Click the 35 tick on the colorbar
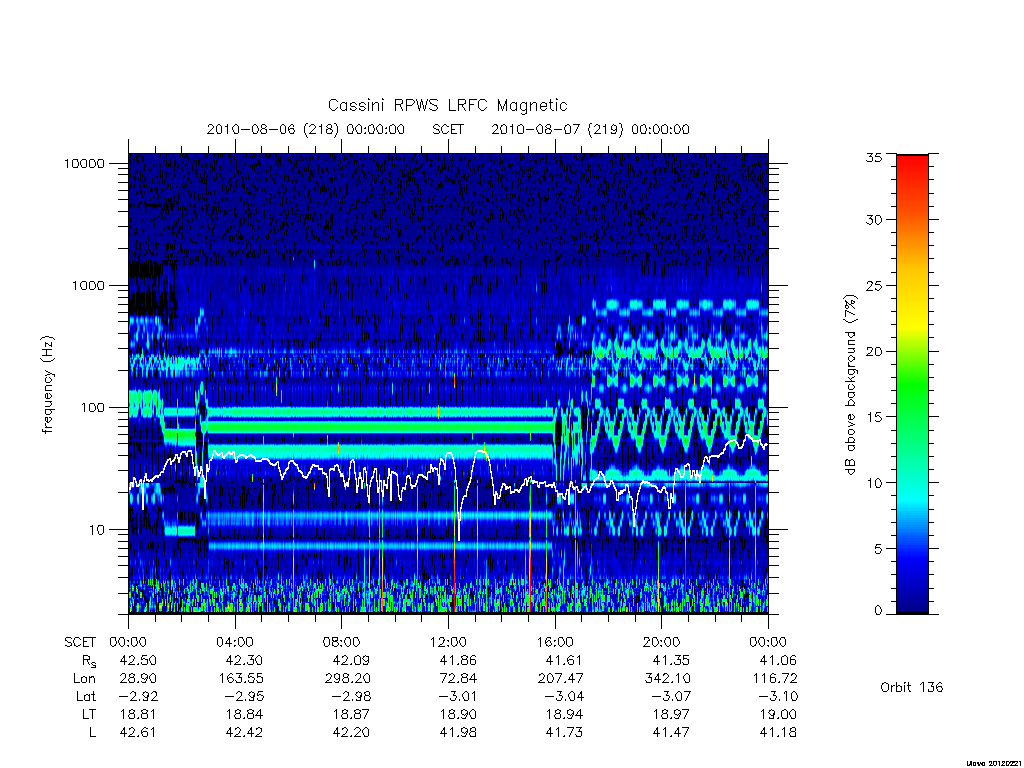 click(x=874, y=157)
